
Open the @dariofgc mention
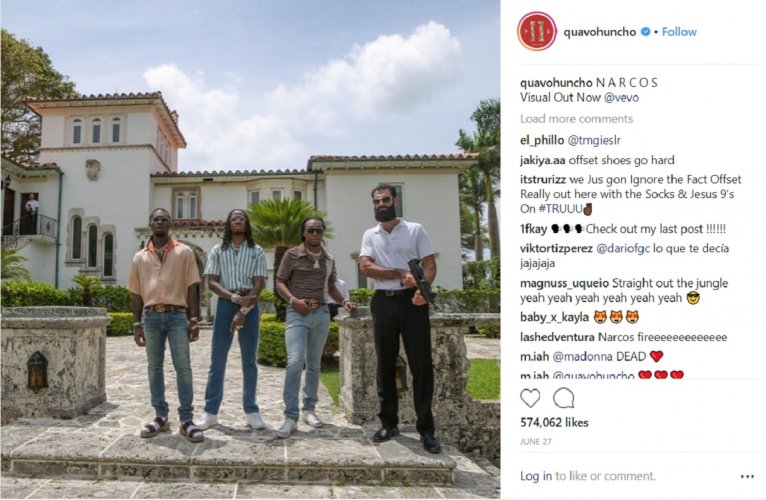point(621,248)
